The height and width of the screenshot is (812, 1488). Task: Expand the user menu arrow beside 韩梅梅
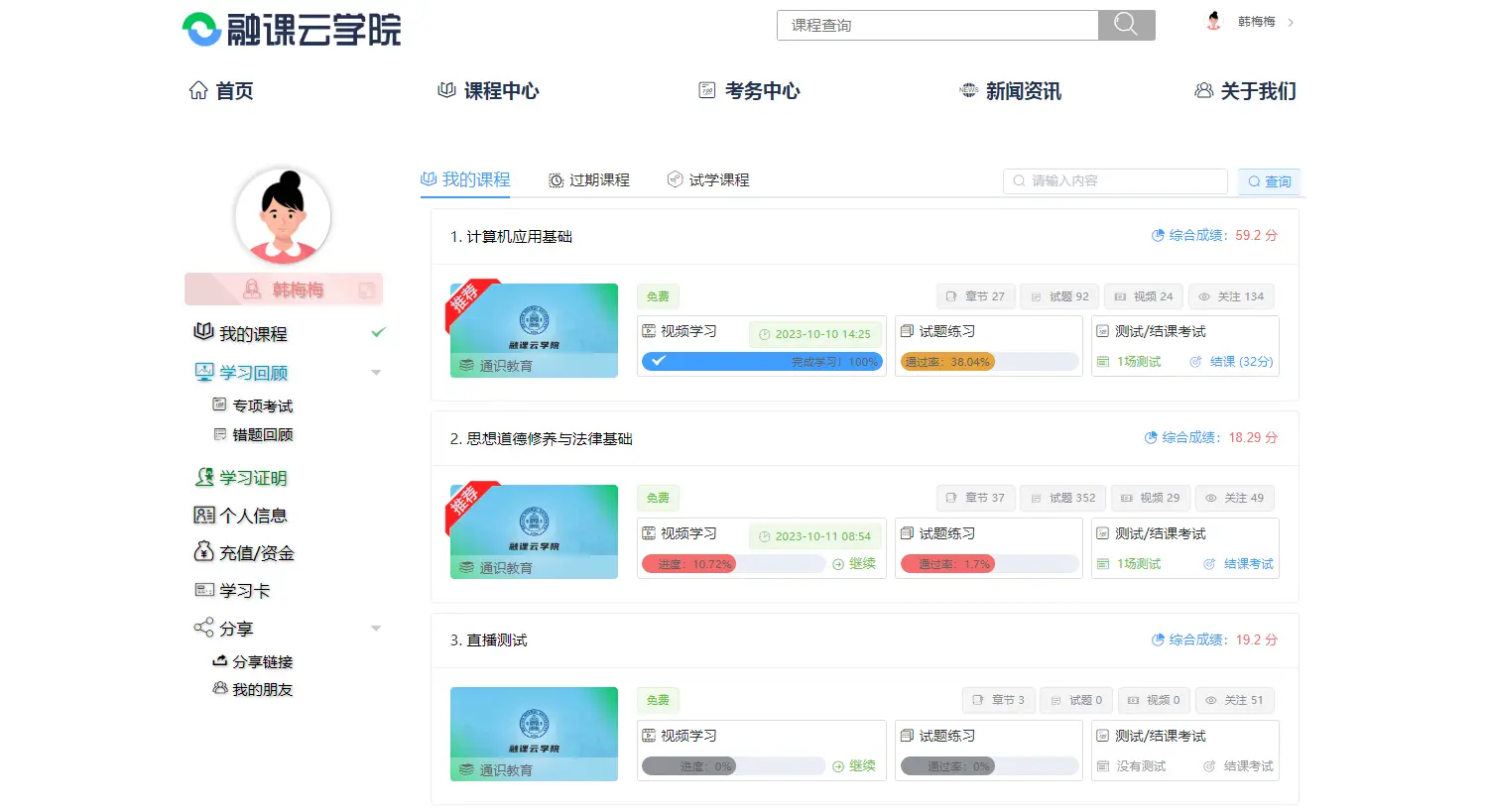(x=1291, y=22)
